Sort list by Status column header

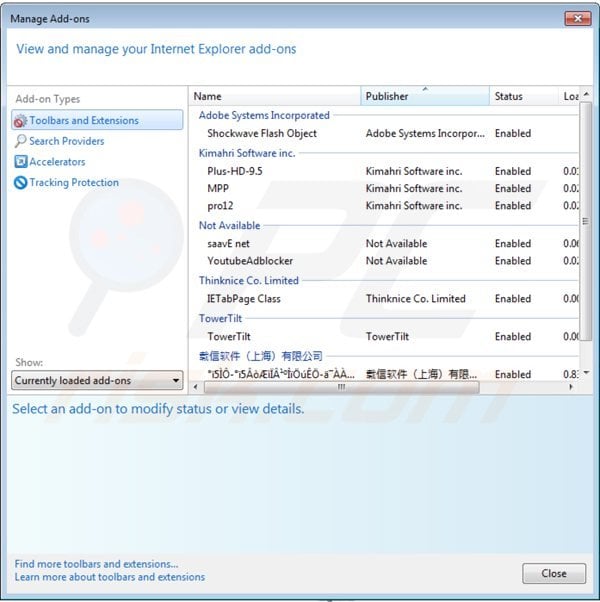[524, 96]
